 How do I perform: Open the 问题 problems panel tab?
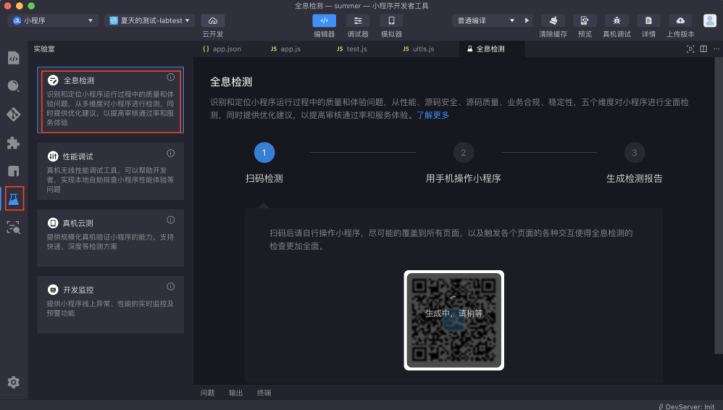tap(207, 393)
